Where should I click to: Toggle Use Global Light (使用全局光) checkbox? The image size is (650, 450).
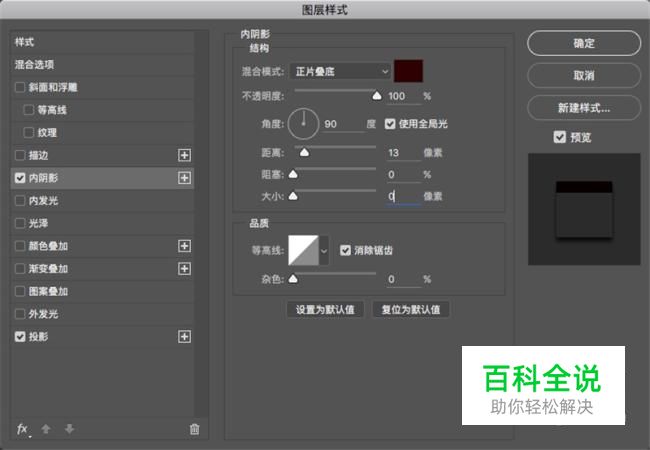390,124
